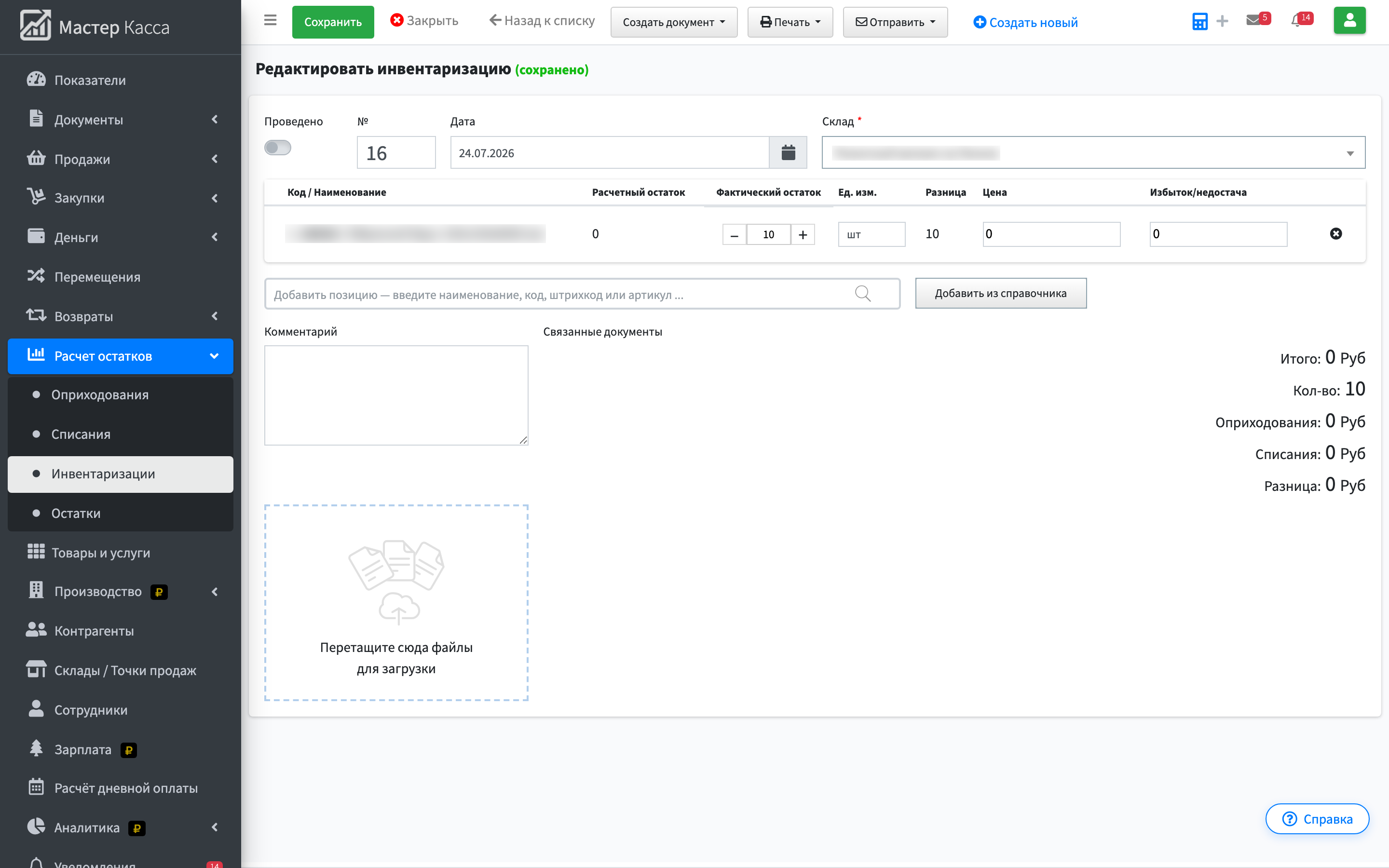Increase actual stock with plus button
The image size is (1389, 868).
803,234
